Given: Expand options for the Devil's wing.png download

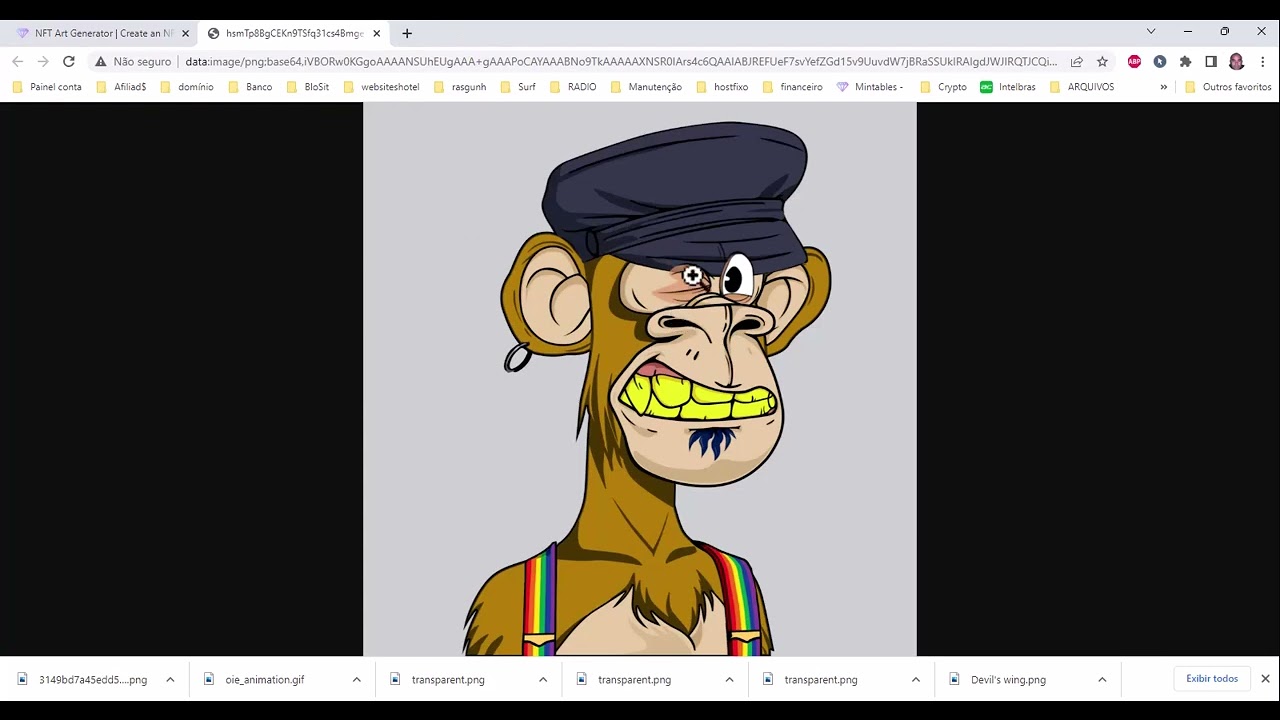Looking at the screenshot, I should [1102, 680].
